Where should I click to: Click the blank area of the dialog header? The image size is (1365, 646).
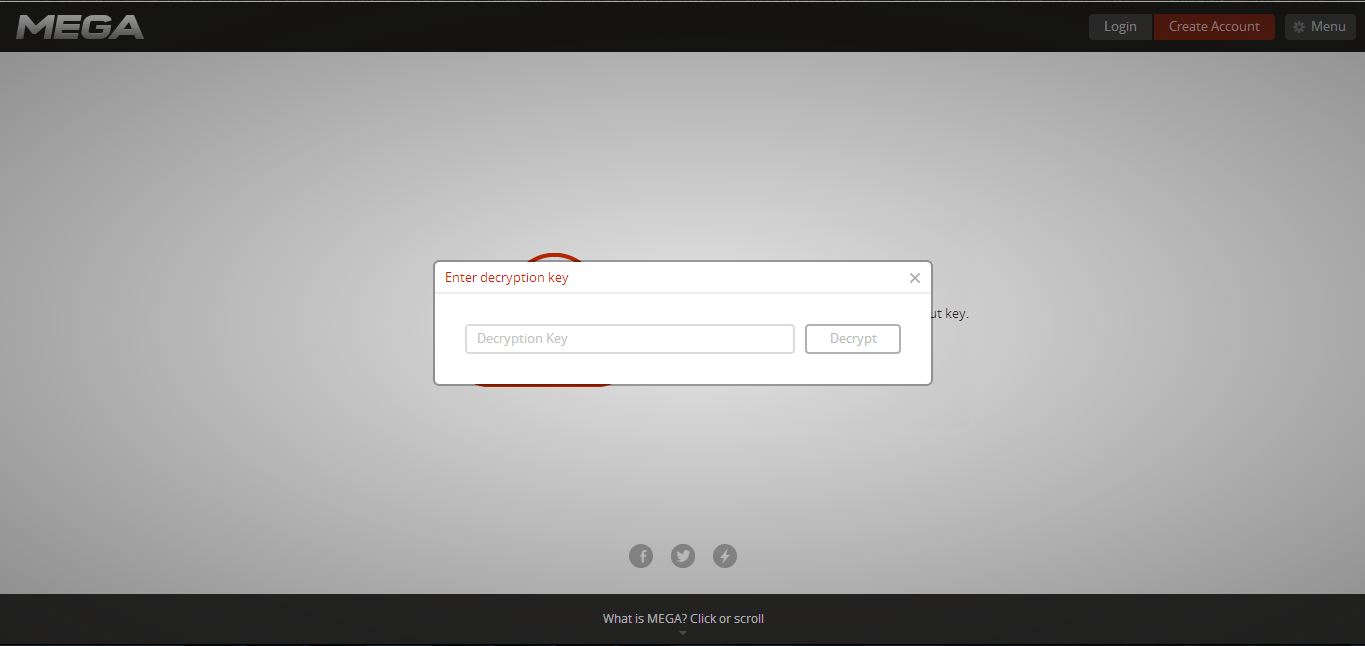click(740, 278)
